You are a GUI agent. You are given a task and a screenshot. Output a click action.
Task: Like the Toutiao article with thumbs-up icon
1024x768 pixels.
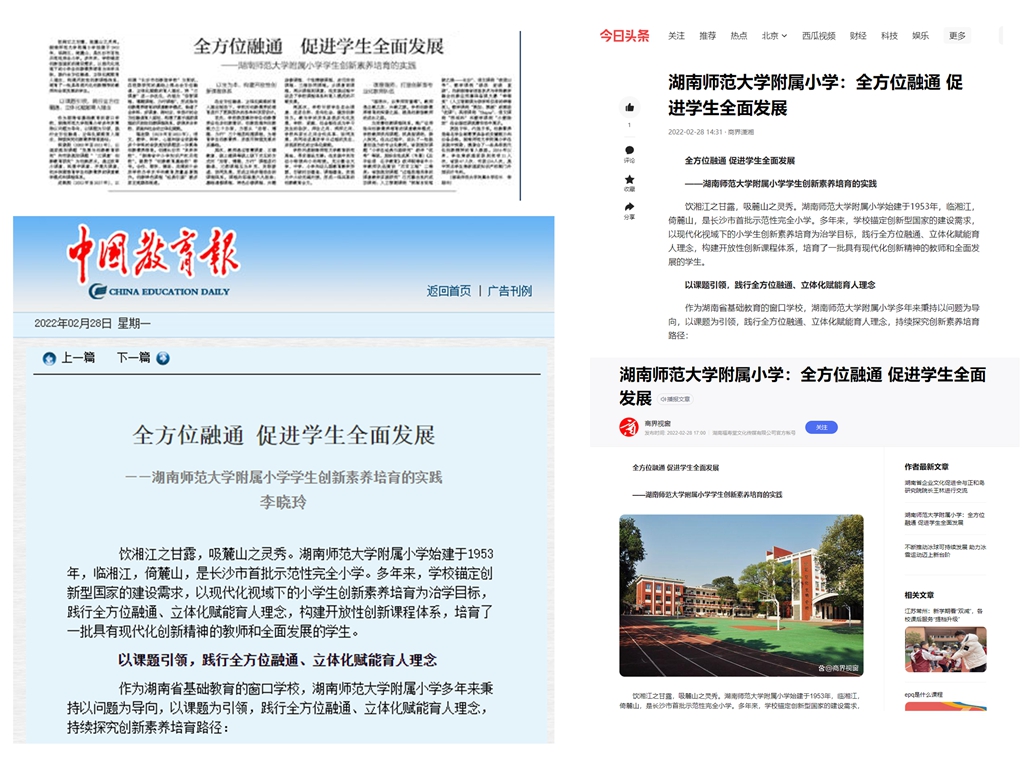(630, 107)
